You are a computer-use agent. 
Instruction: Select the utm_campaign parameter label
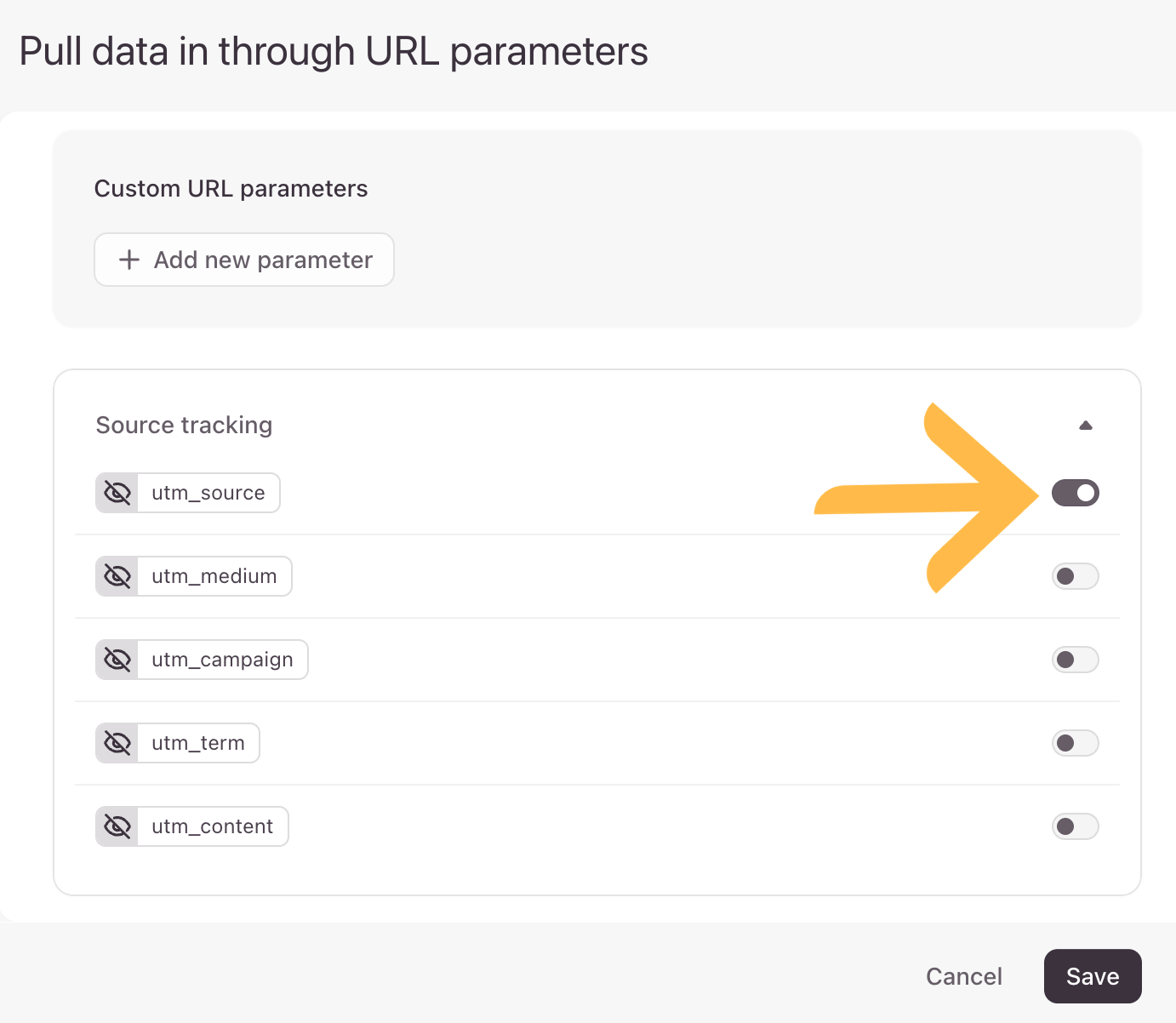click(x=222, y=660)
